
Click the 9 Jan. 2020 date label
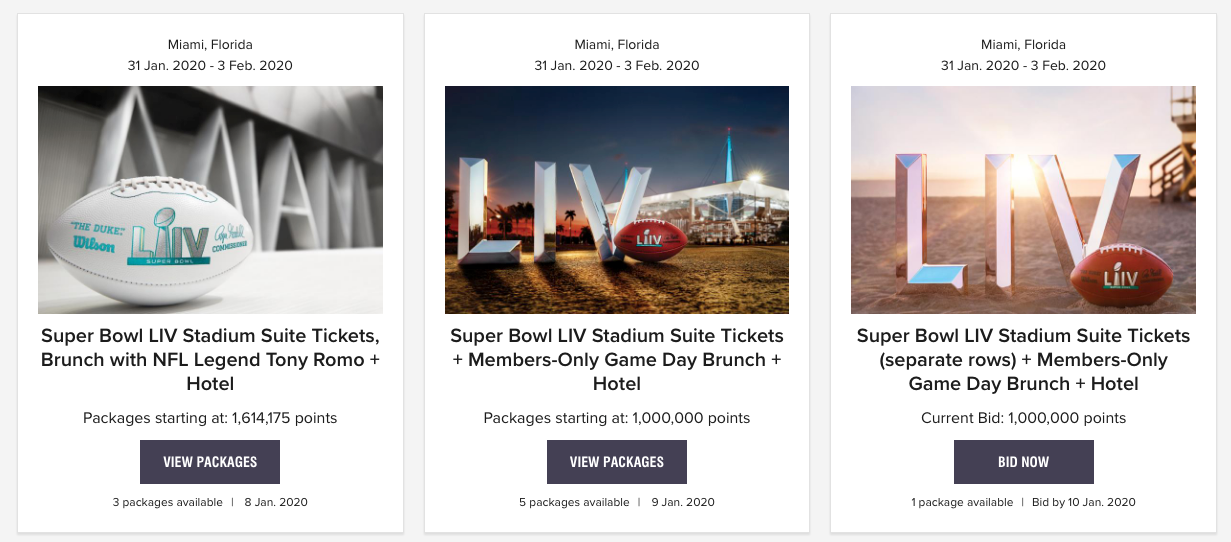point(683,502)
